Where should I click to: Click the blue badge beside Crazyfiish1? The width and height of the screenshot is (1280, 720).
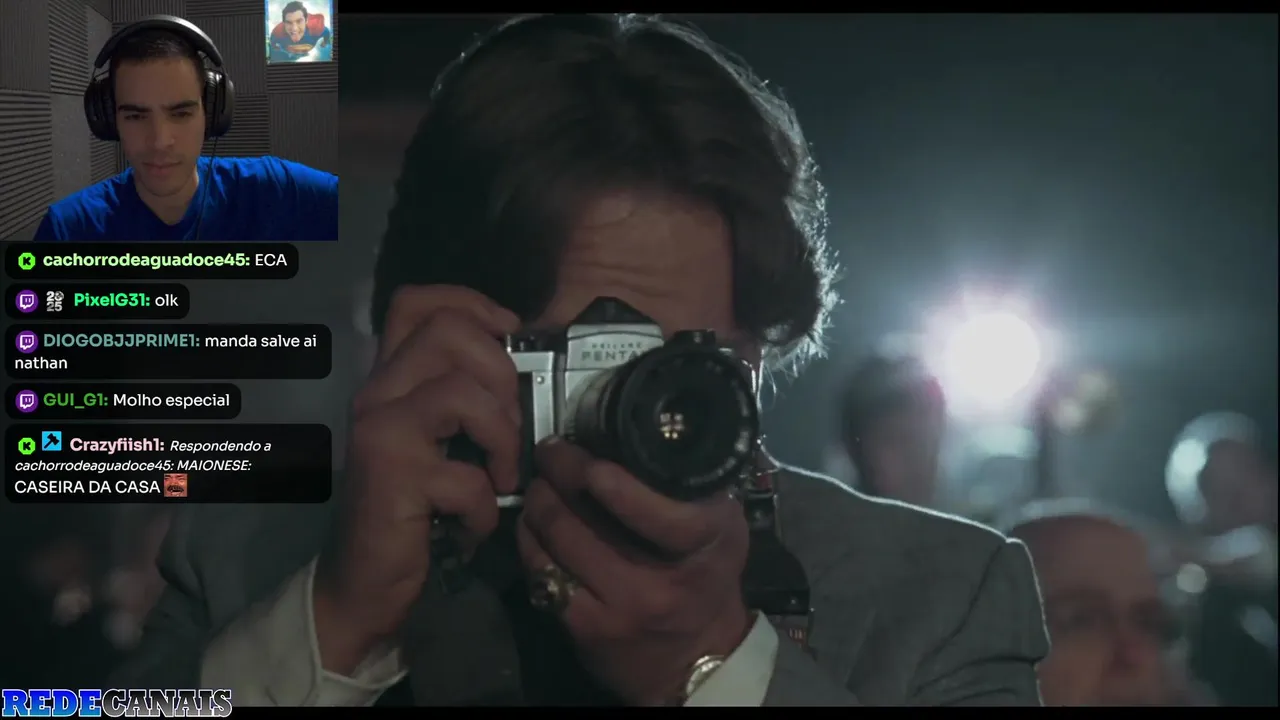pos(52,441)
